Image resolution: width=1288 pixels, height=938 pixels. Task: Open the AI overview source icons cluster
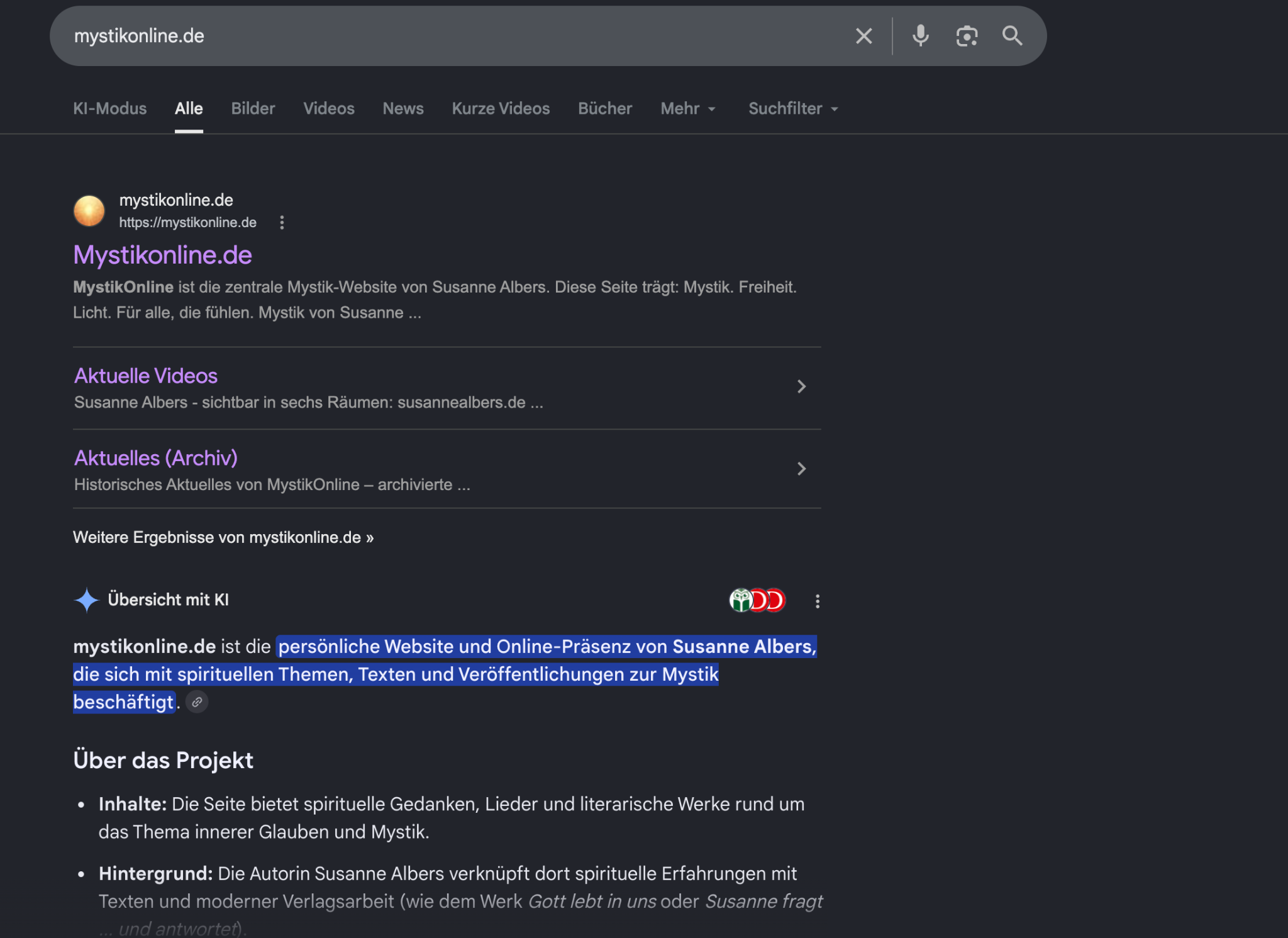point(757,600)
